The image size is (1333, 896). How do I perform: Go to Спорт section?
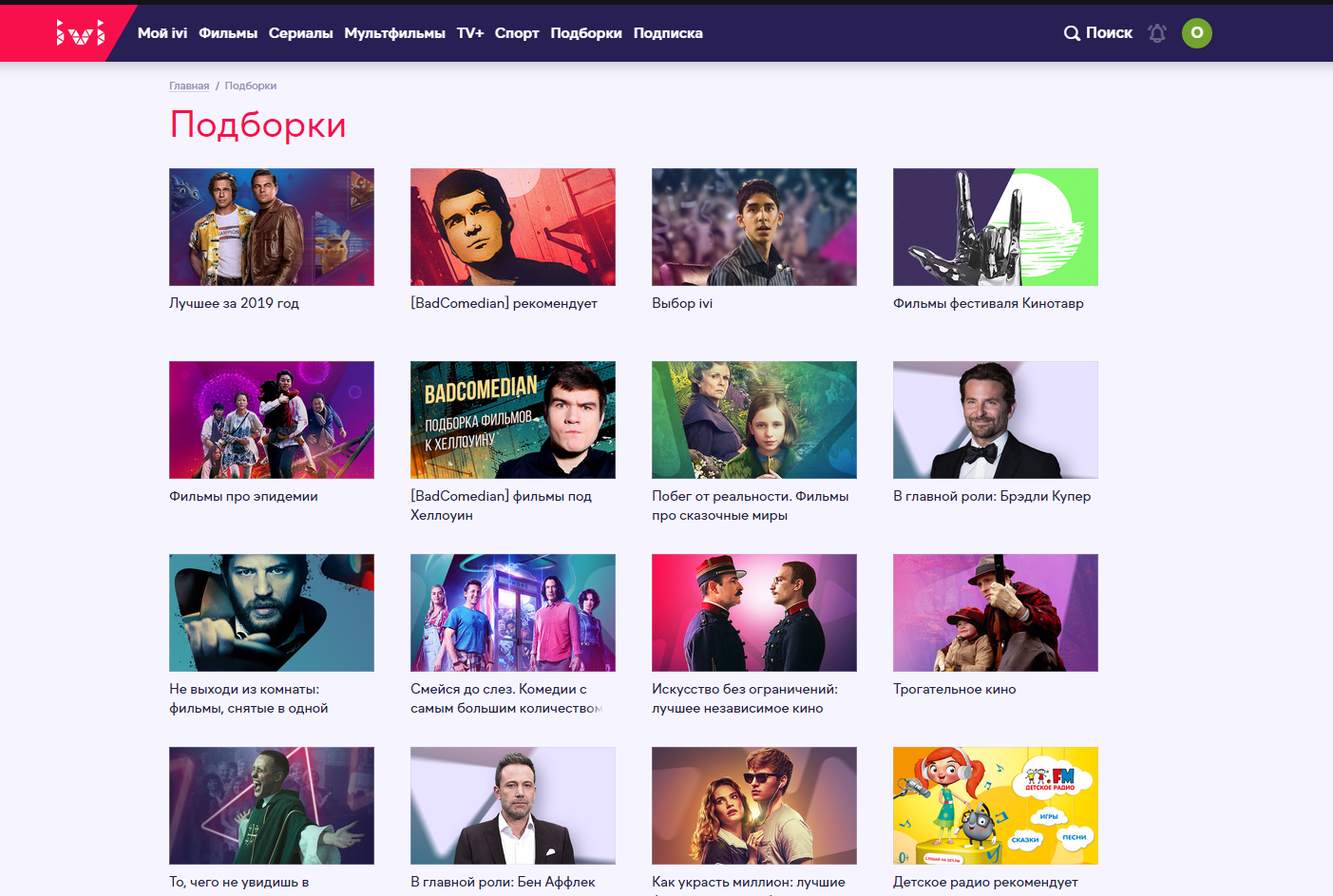[x=517, y=33]
